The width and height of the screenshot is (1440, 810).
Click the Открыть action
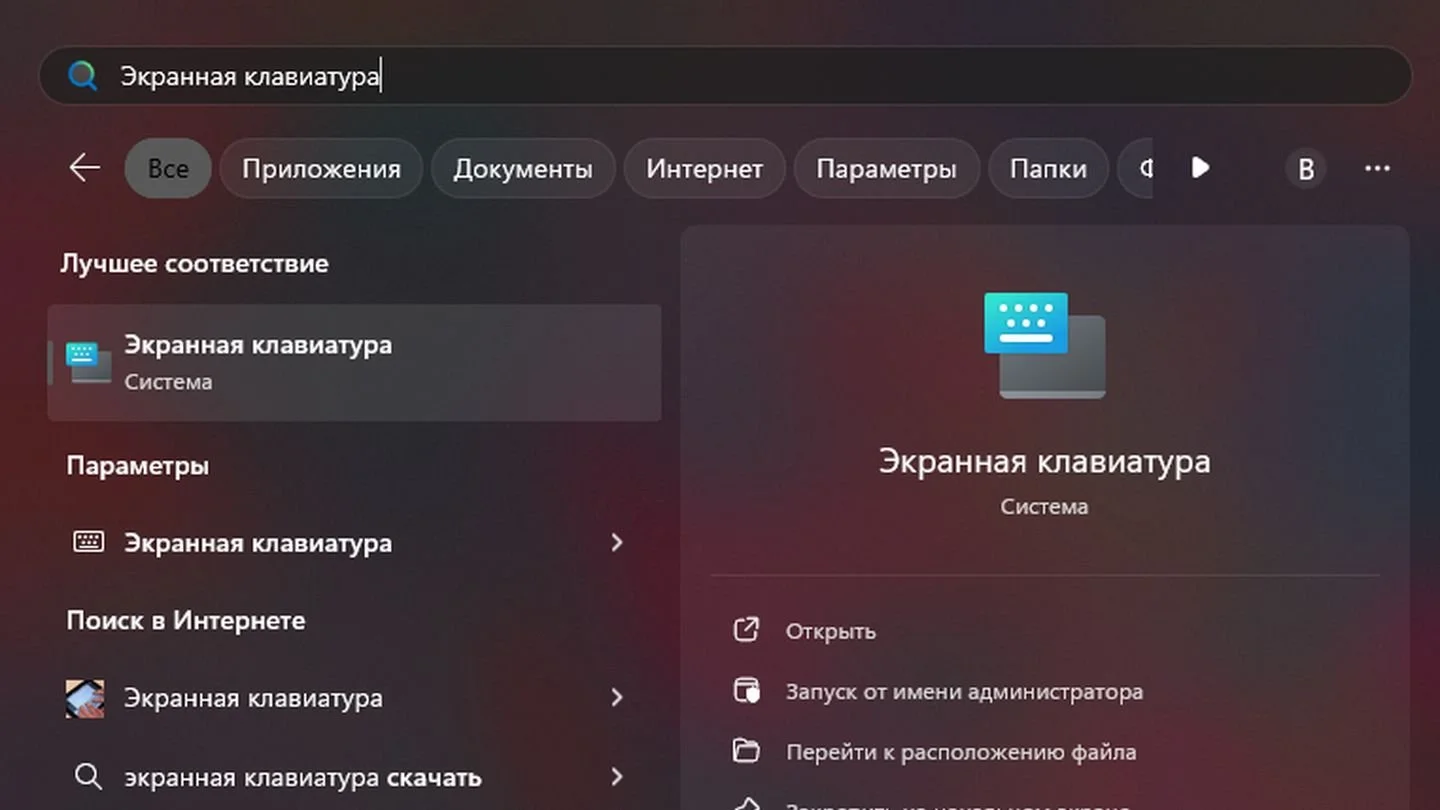(x=830, y=632)
